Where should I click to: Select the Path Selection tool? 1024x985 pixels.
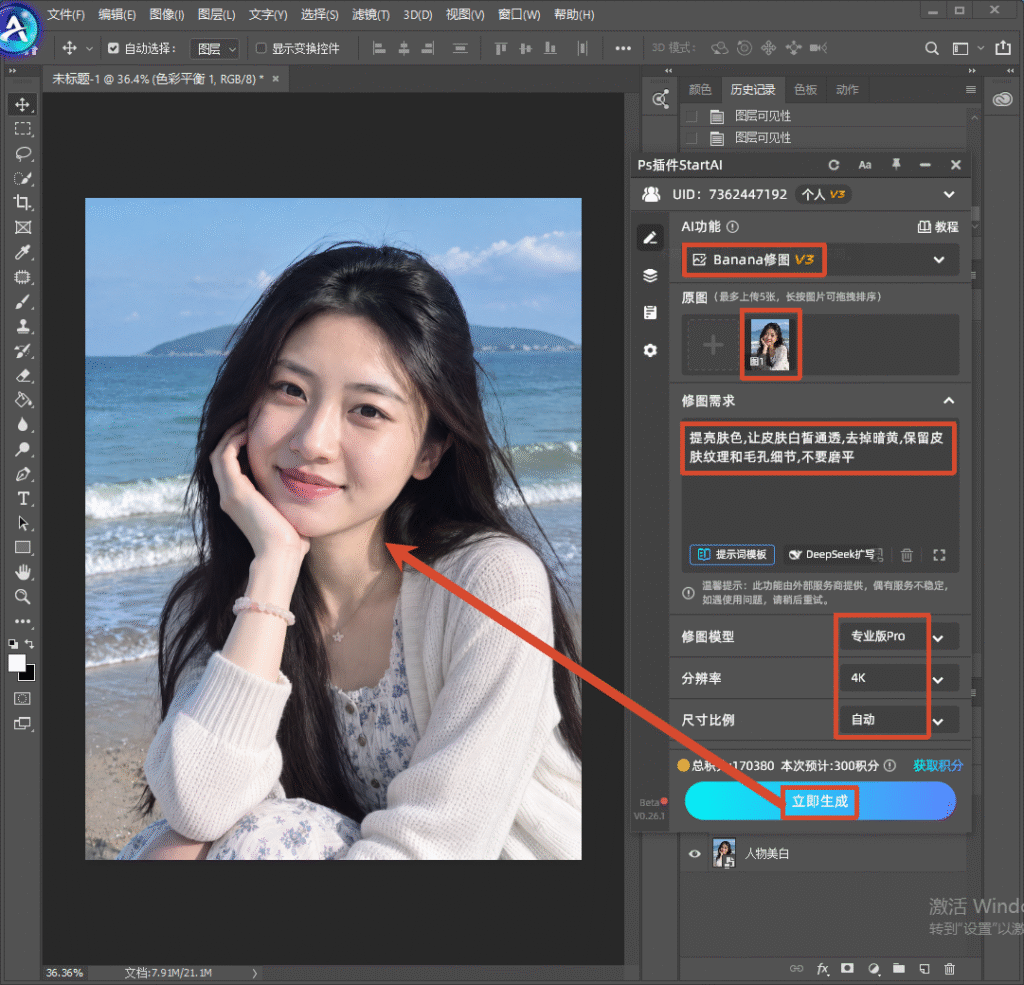[x=23, y=523]
